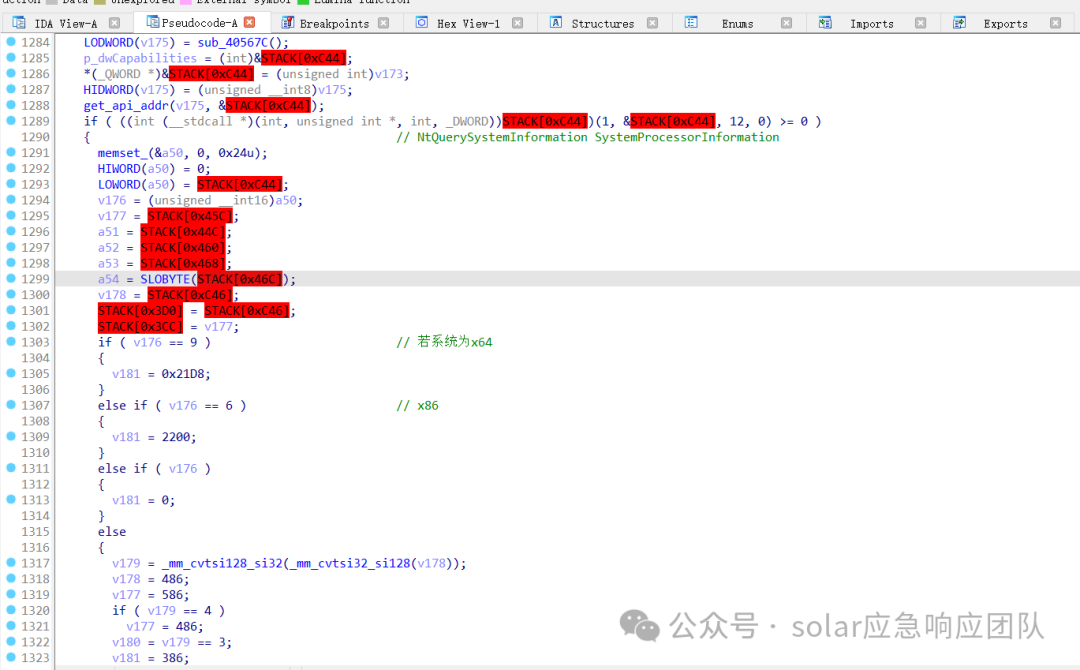
Task: Click the IDA View-A tab icon
Action: pyautogui.click(x=19, y=23)
